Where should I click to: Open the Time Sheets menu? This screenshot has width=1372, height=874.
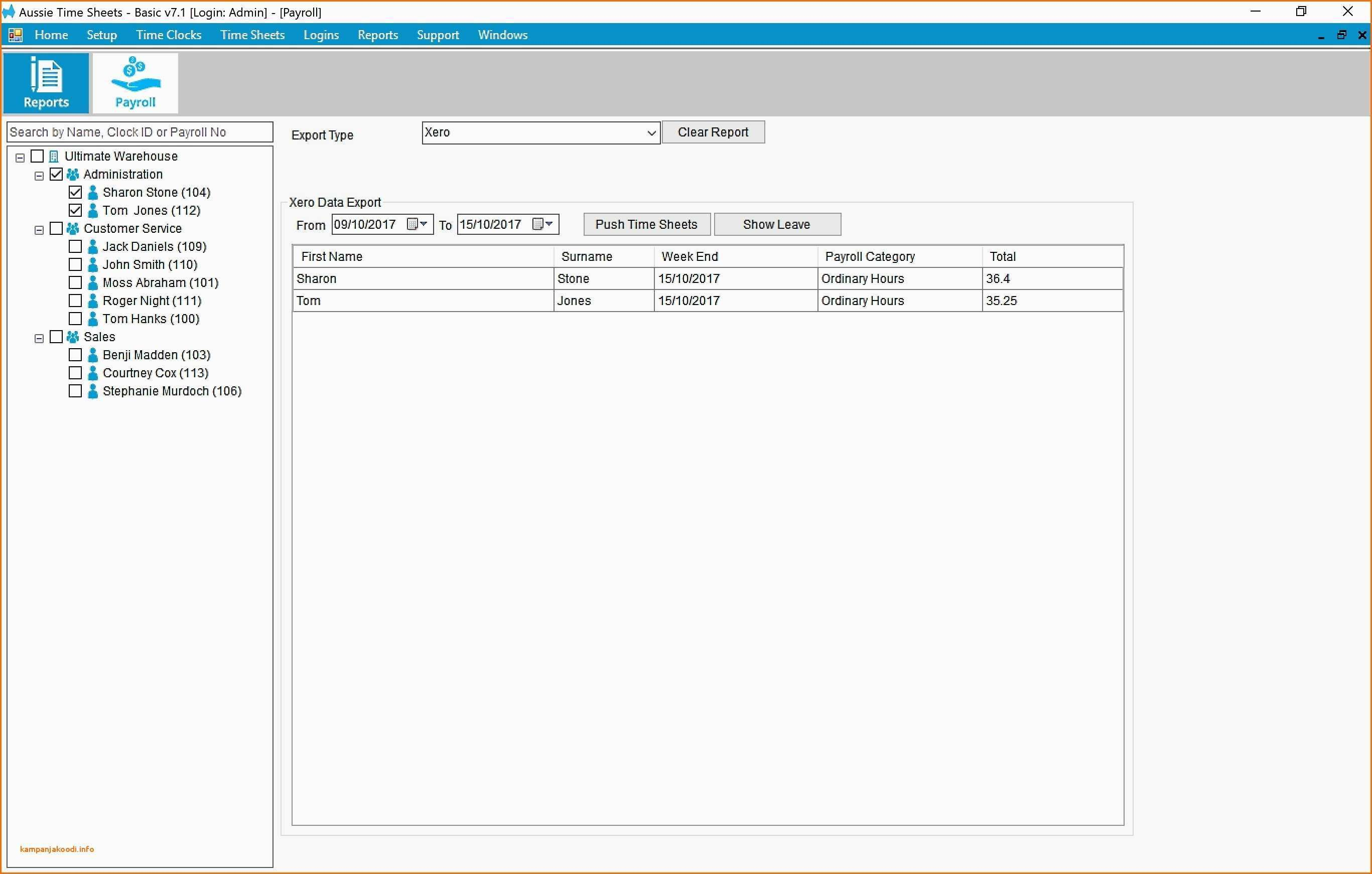[x=252, y=35]
